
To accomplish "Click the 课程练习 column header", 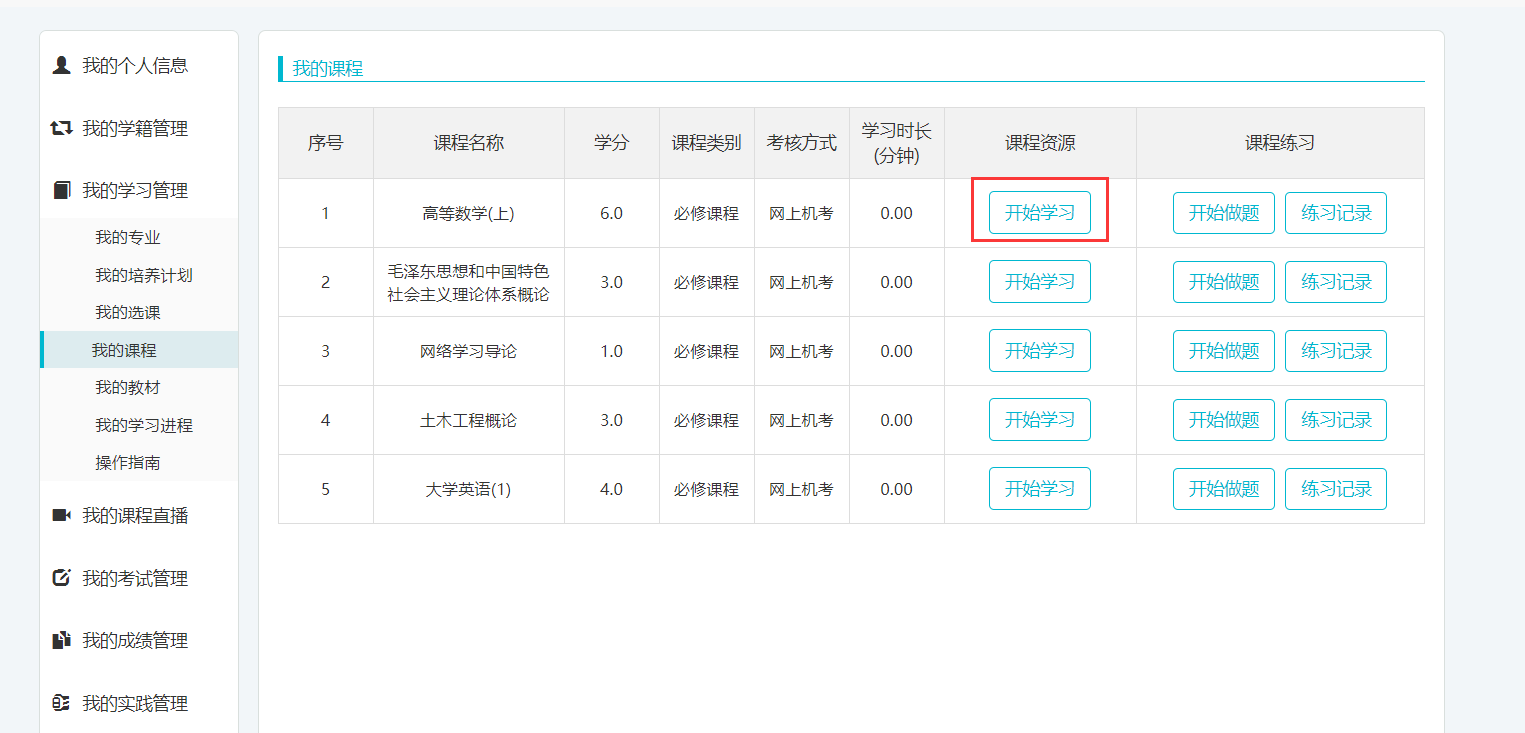I will click(1280, 143).
